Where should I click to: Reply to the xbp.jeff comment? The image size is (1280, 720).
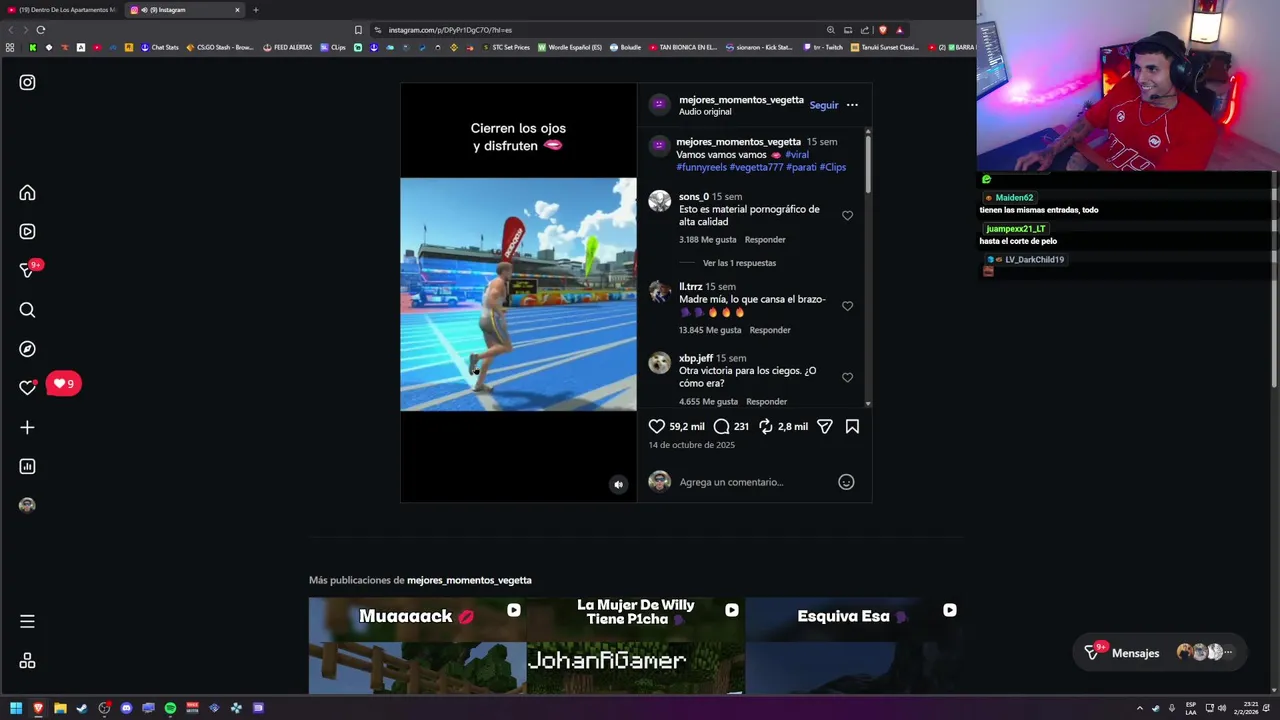pyautogui.click(x=766, y=401)
